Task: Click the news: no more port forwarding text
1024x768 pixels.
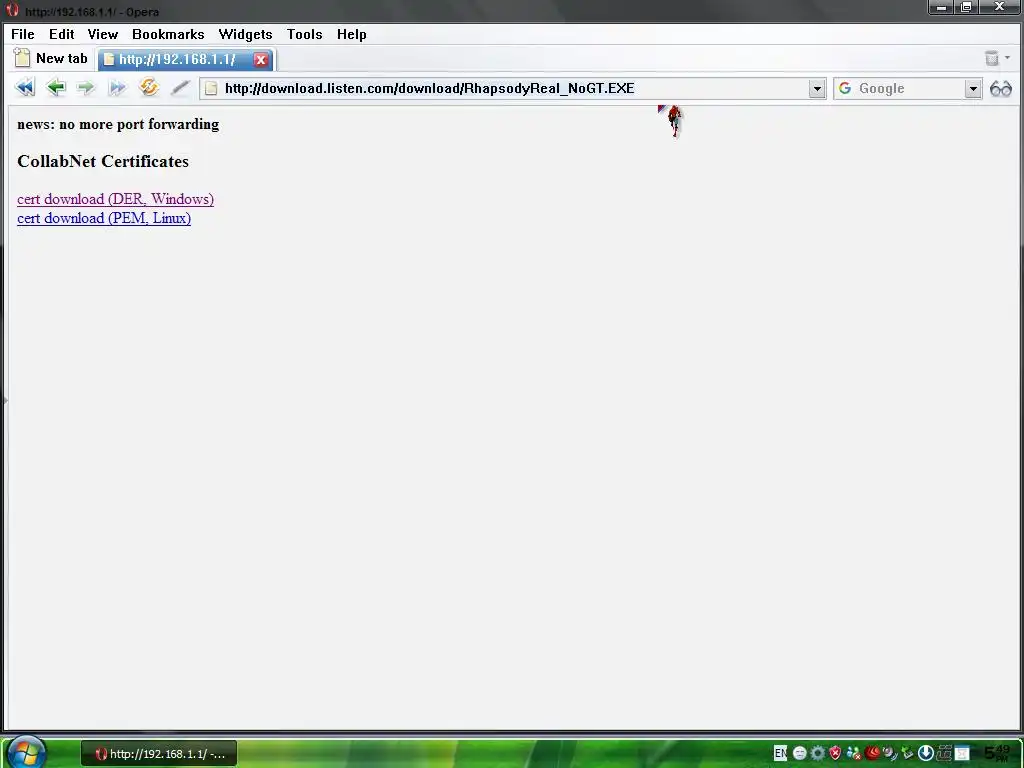Action: click(x=118, y=124)
